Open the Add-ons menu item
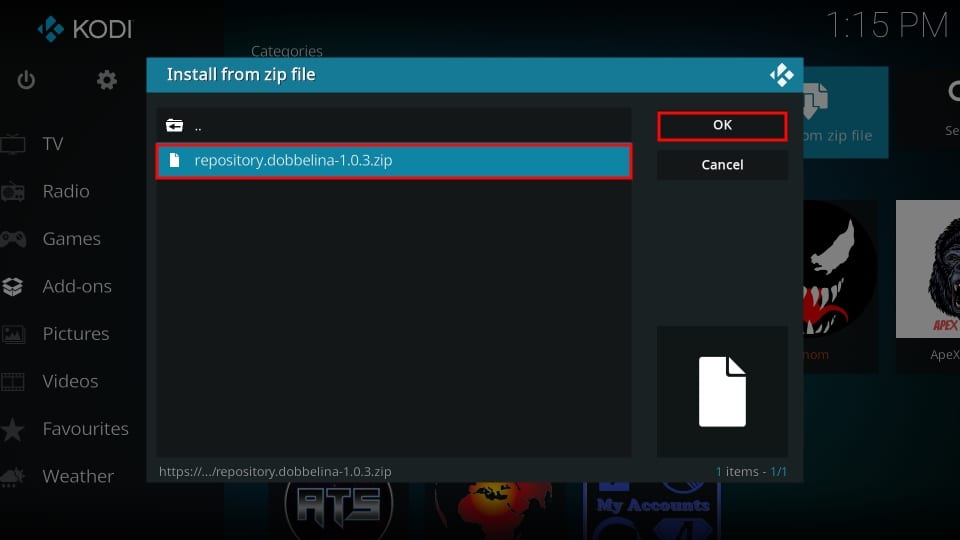 [77, 287]
